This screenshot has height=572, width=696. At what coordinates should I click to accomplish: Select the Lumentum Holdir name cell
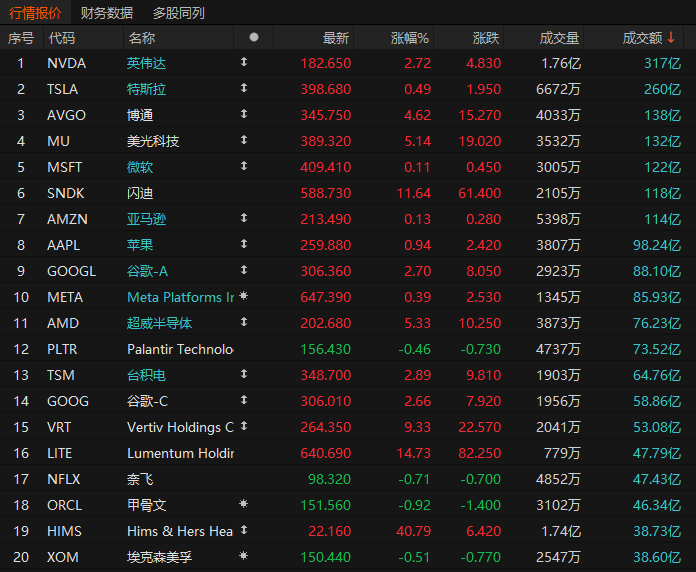coord(180,453)
